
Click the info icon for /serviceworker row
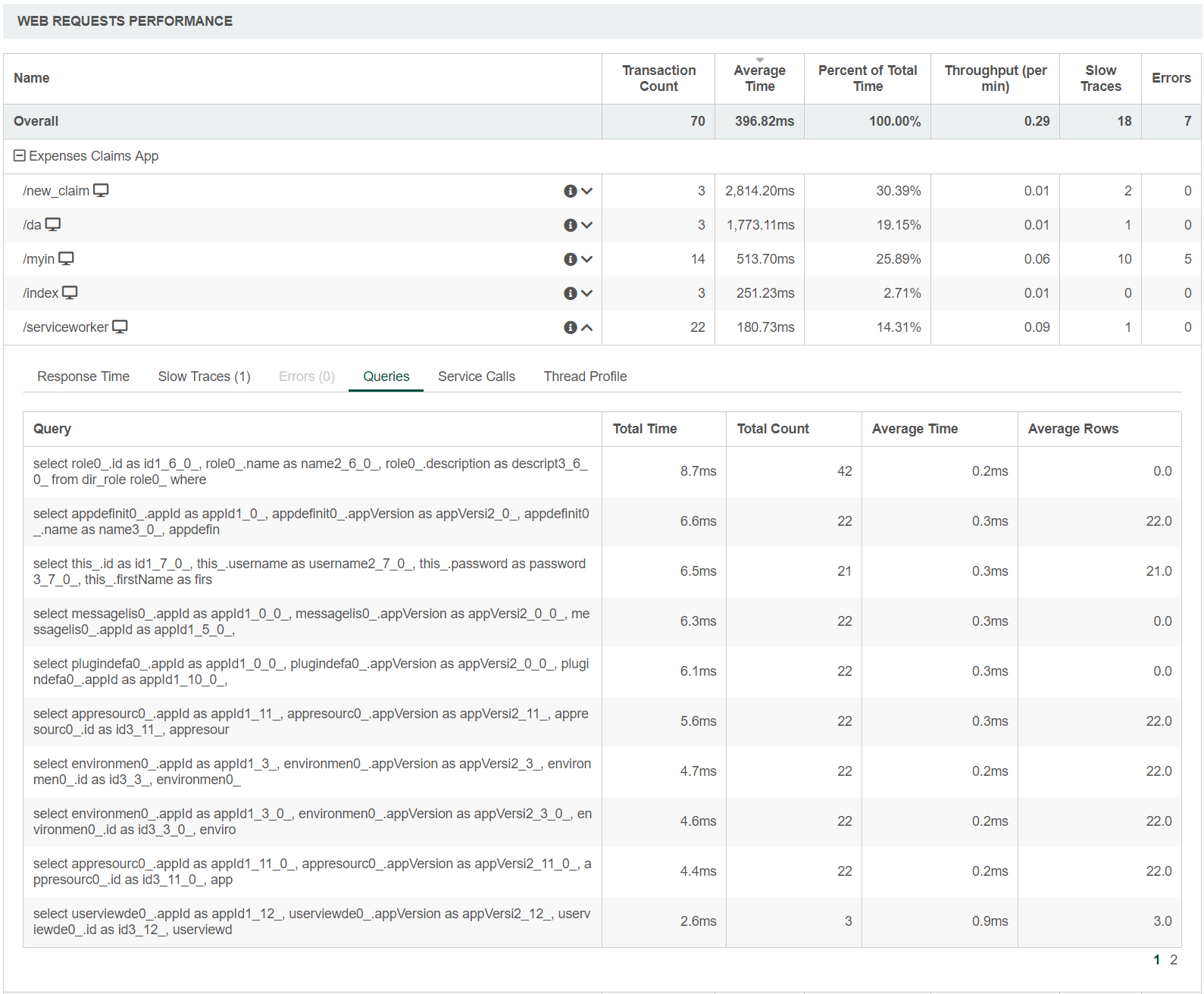point(570,327)
